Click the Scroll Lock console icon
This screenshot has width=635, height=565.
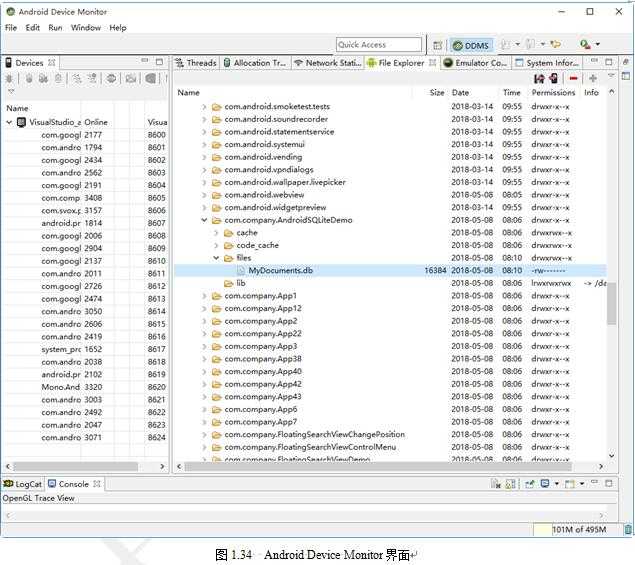coord(510,484)
